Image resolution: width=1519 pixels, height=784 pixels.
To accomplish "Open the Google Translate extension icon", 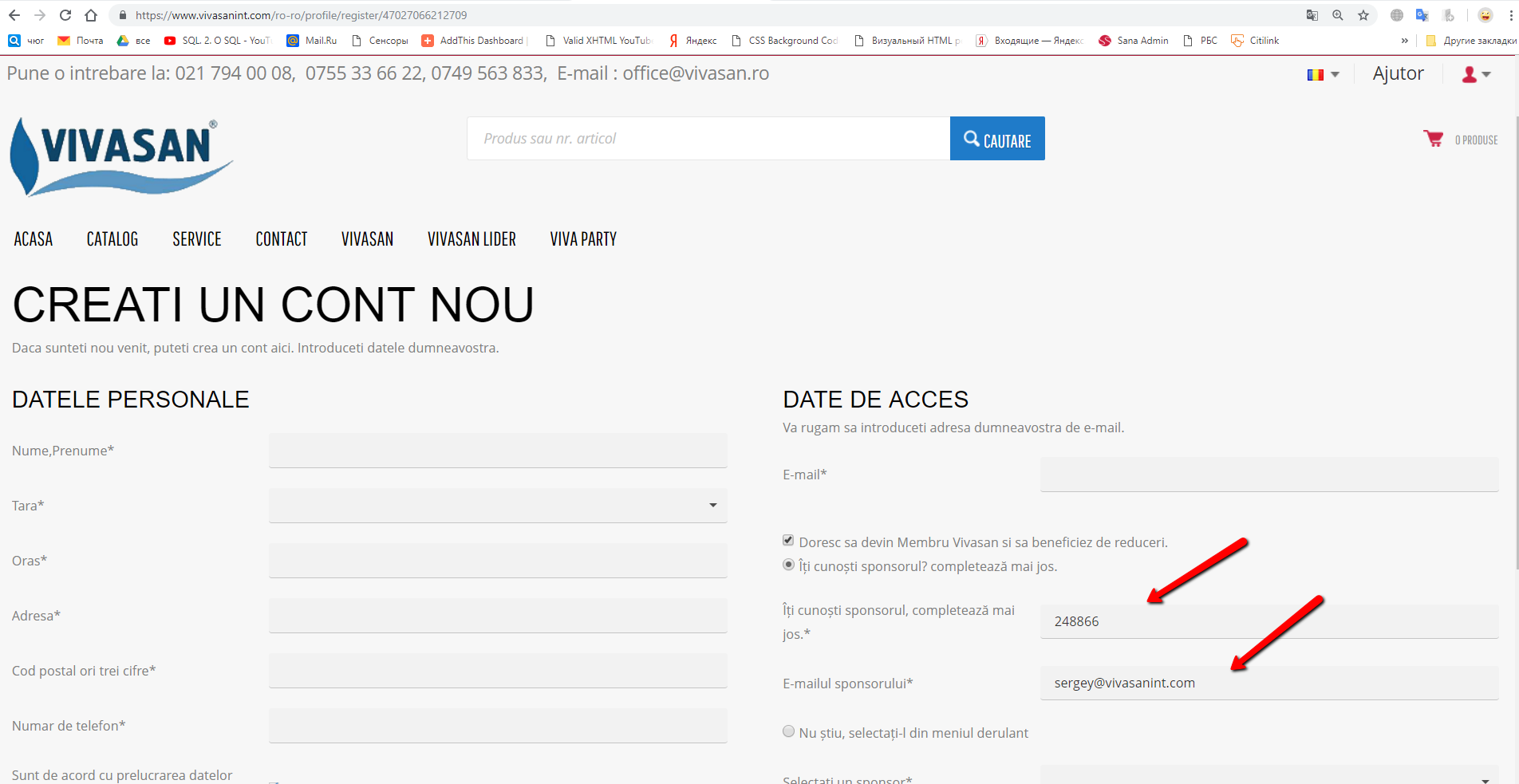I will click(1422, 15).
